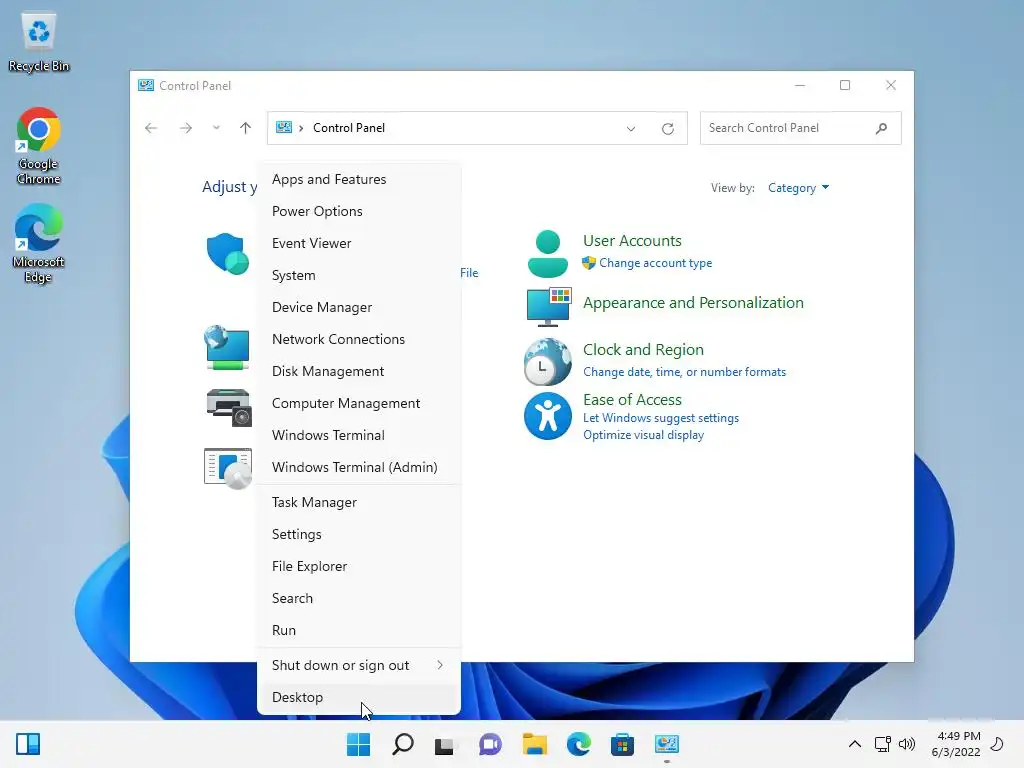The height and width of the screenshot is (768, 1024).
Task: Click the Control Panel back arrow
Action: 151,128
